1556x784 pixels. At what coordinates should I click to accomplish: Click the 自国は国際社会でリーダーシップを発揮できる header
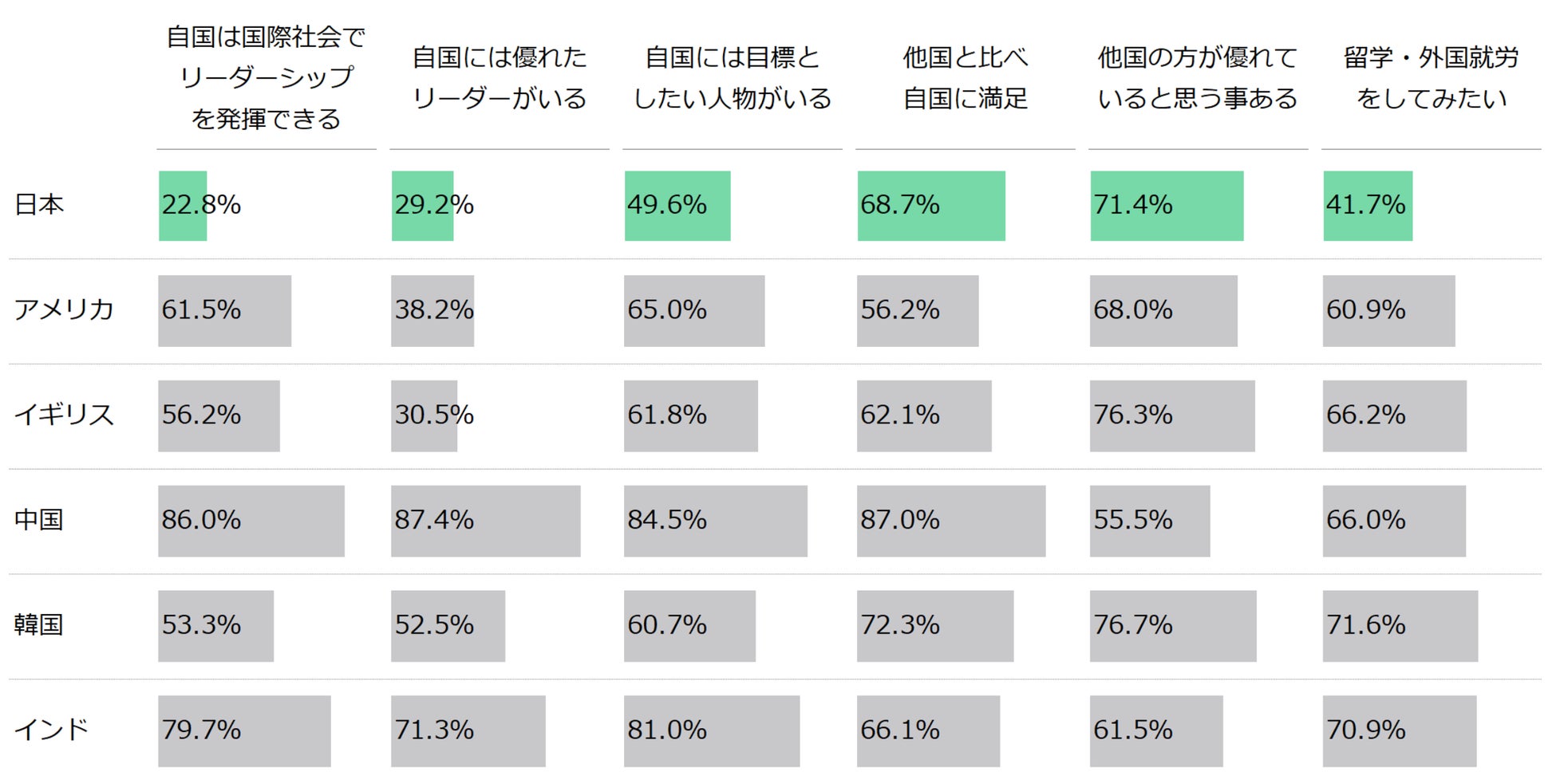[x=266, y=77]
